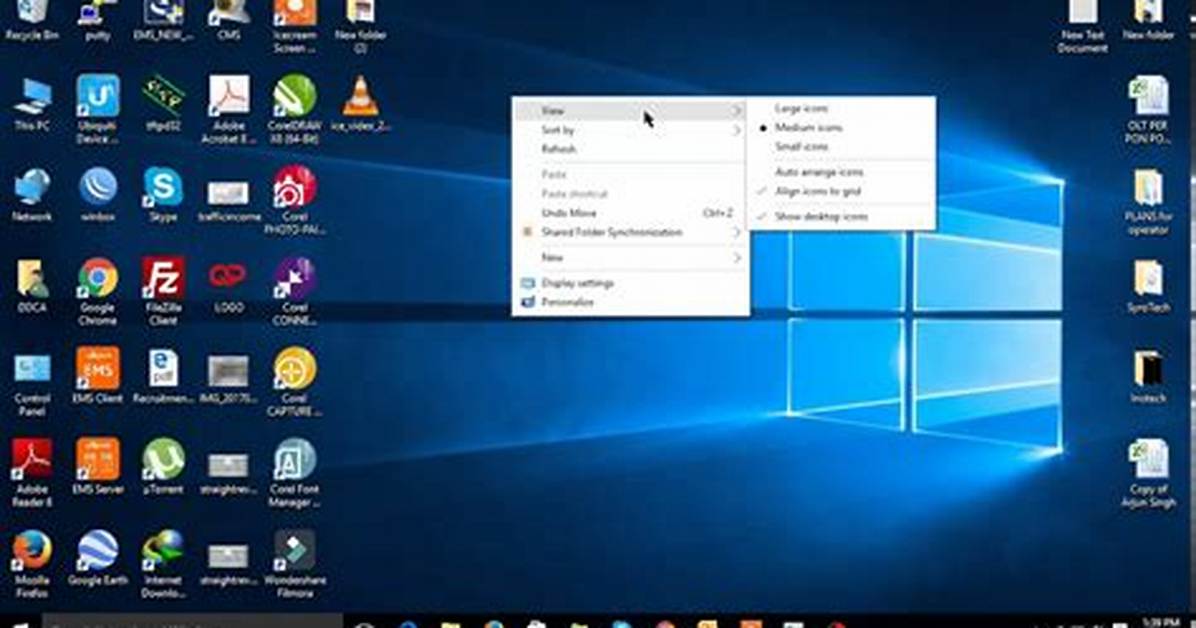Screen dimensions: 1196x628
Task: Select the CorelDRAW X8 shortcut icon
Action: (294, 110)
